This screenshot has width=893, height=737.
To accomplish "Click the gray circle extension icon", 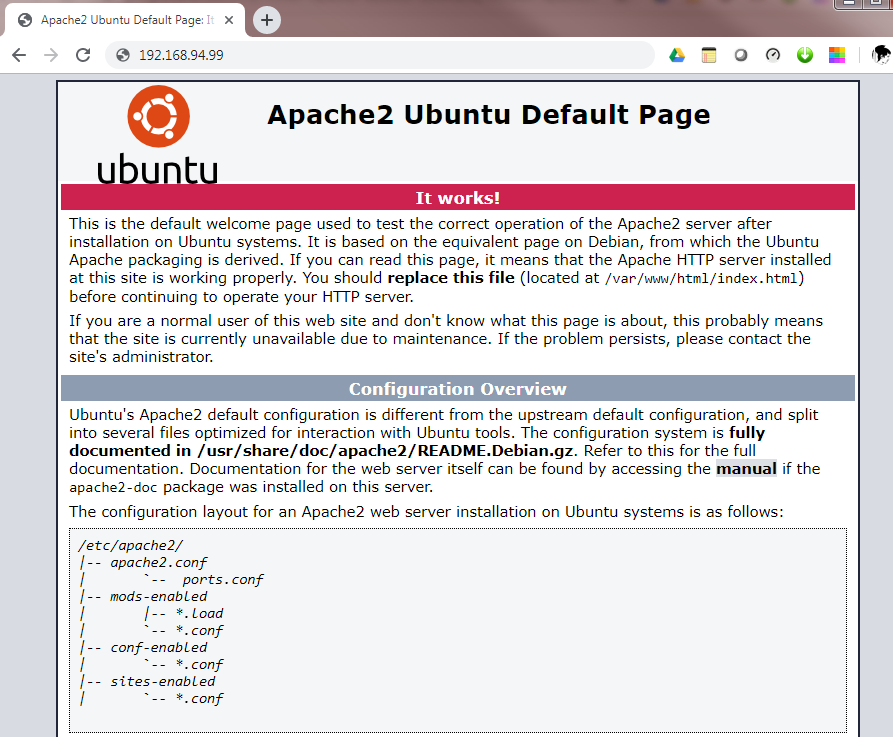I will click(x=741, y=55).
